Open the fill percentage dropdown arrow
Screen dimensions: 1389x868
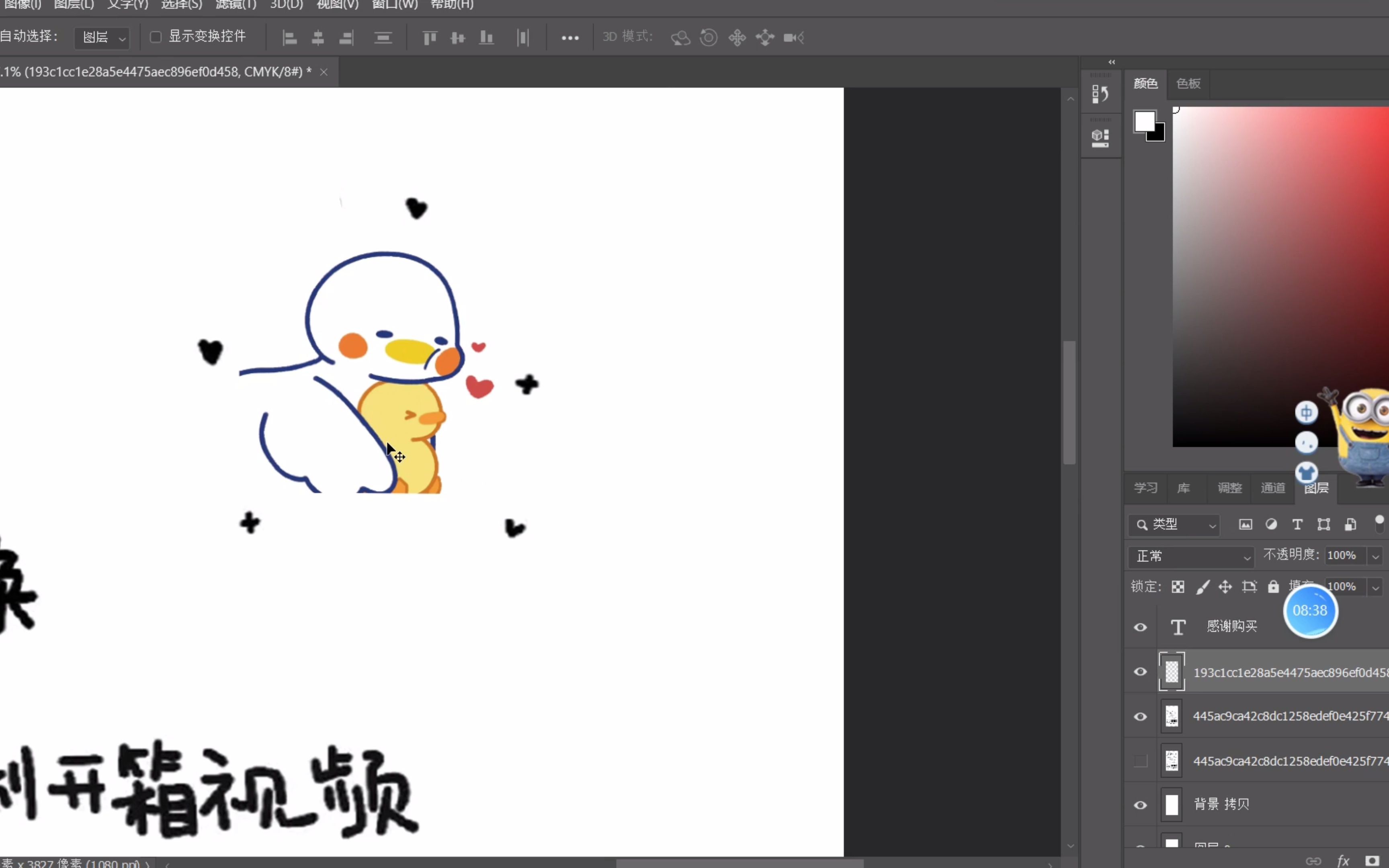pyautogui.click(x=1375, y=587)
